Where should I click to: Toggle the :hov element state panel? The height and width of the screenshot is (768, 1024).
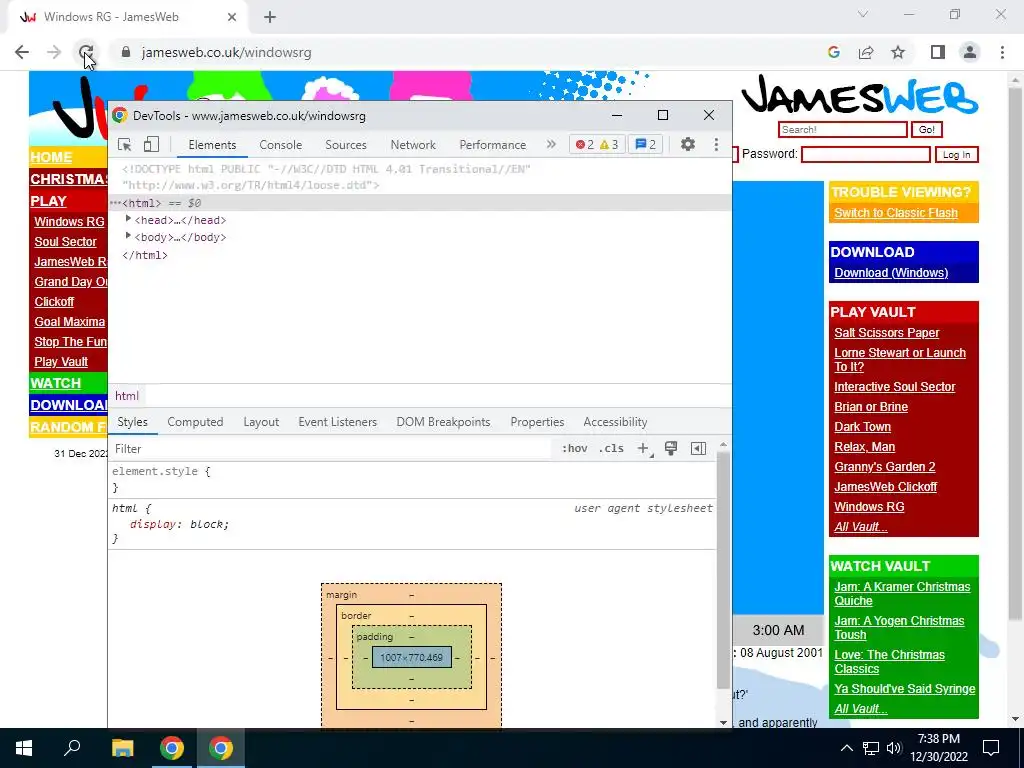tap(575, 449)
